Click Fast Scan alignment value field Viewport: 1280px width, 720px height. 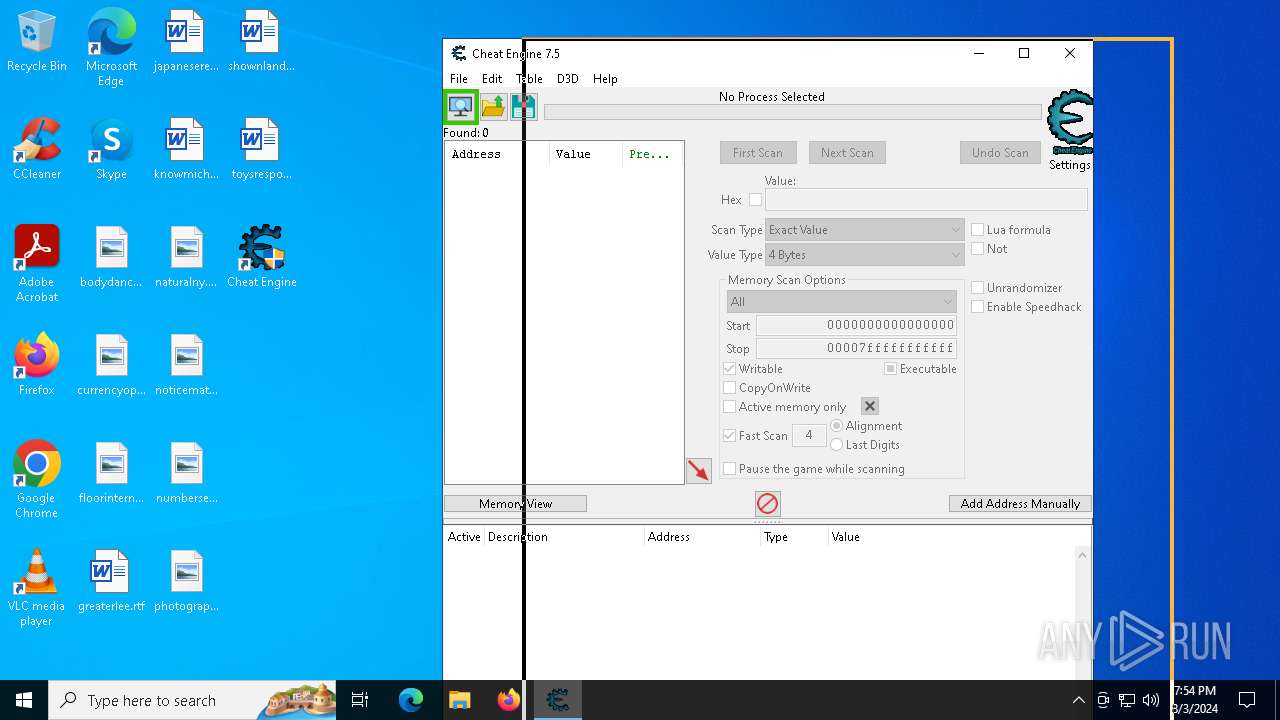tap(809, 436)
